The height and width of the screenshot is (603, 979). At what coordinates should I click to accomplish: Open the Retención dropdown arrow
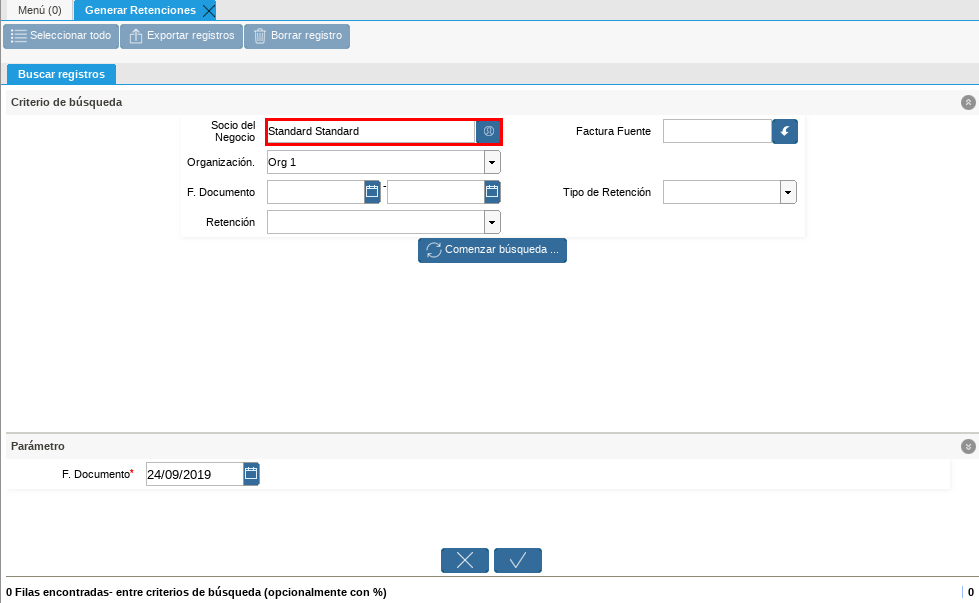(x=492, y=222)
